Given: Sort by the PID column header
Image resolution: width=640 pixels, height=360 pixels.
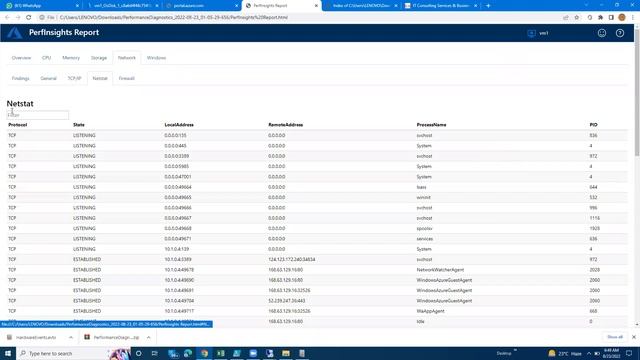Looking at the screenshot, I should pos(593,125).
